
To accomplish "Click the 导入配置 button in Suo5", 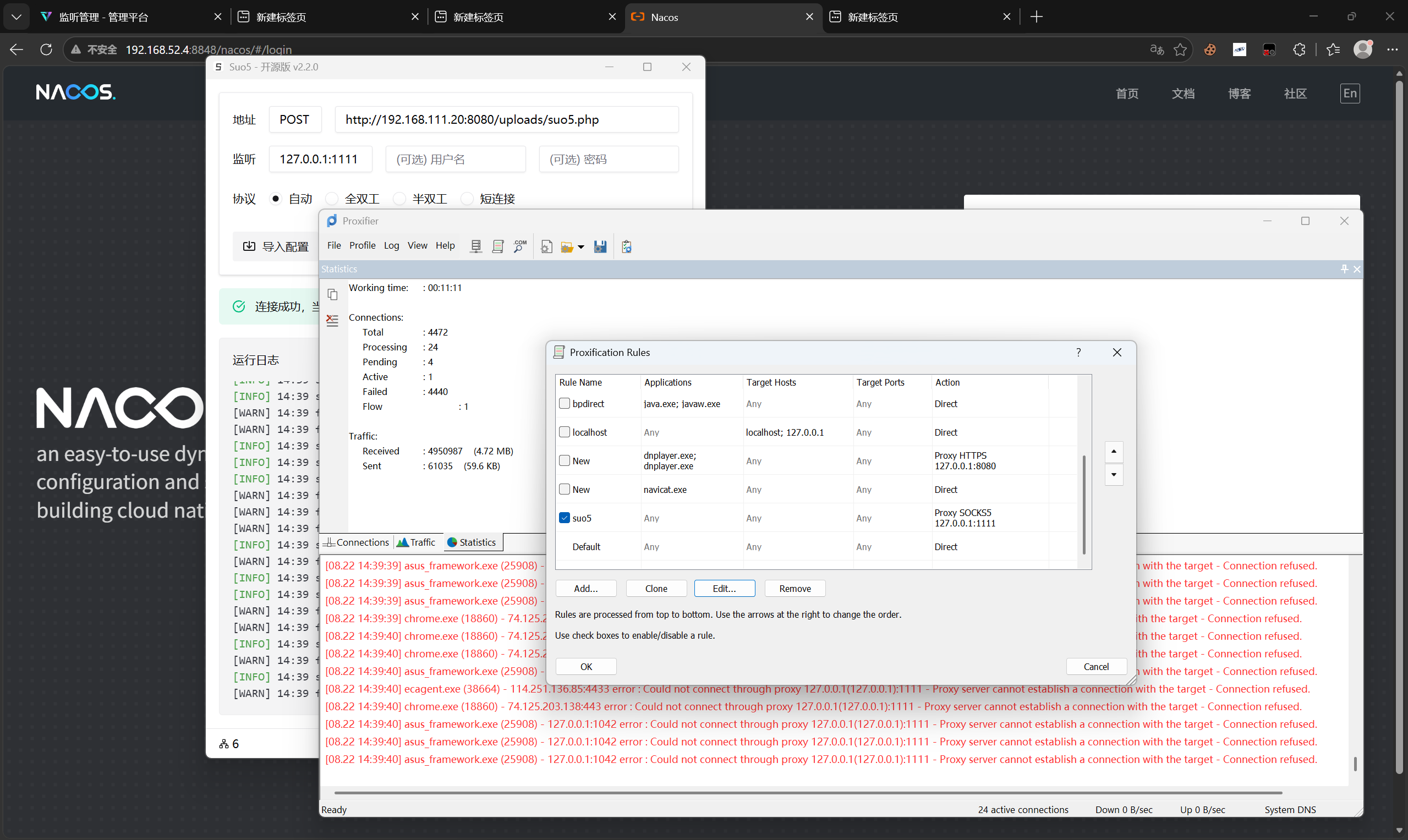I will (276, 247).
